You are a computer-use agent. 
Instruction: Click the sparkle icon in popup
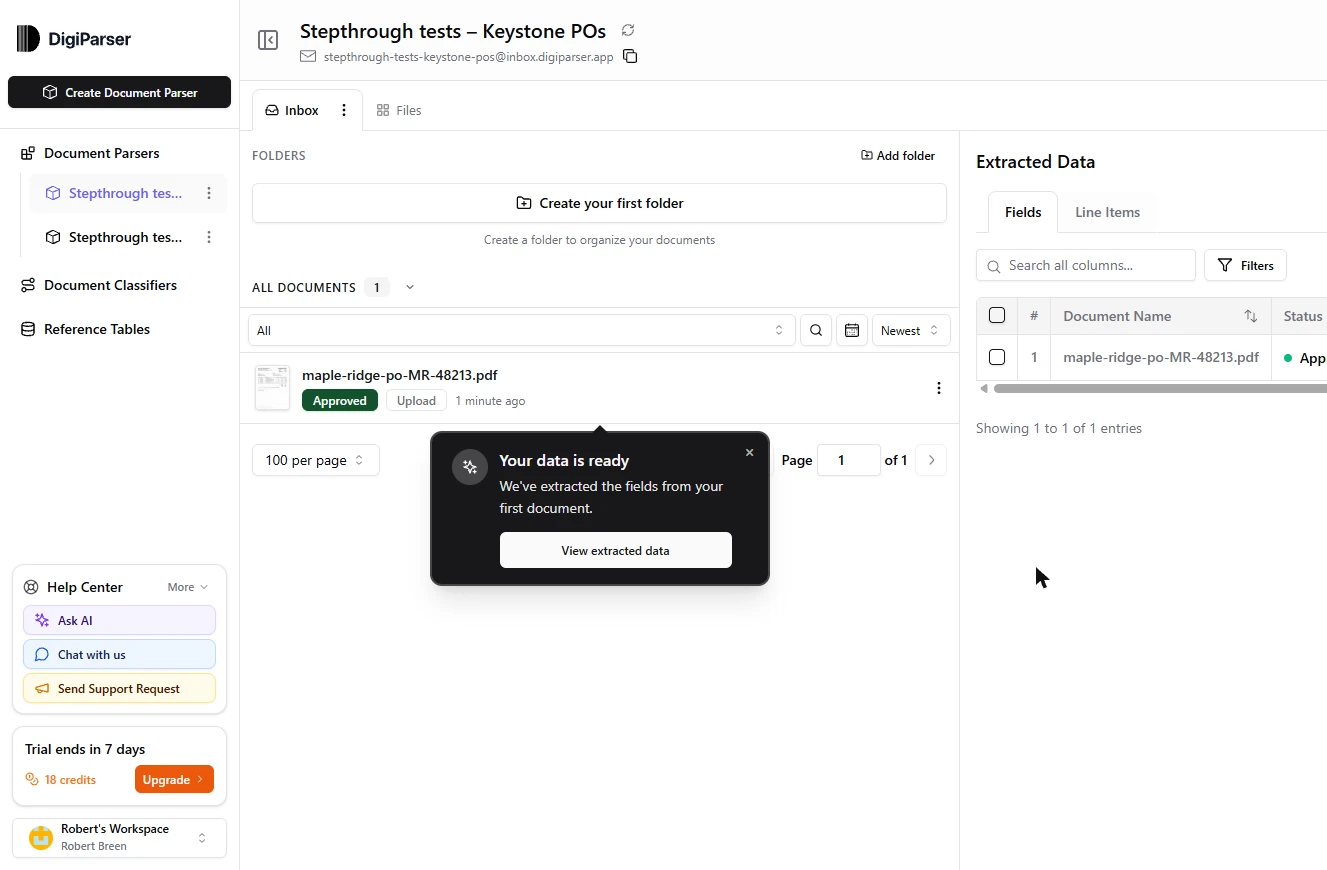(x=470, y=467)
